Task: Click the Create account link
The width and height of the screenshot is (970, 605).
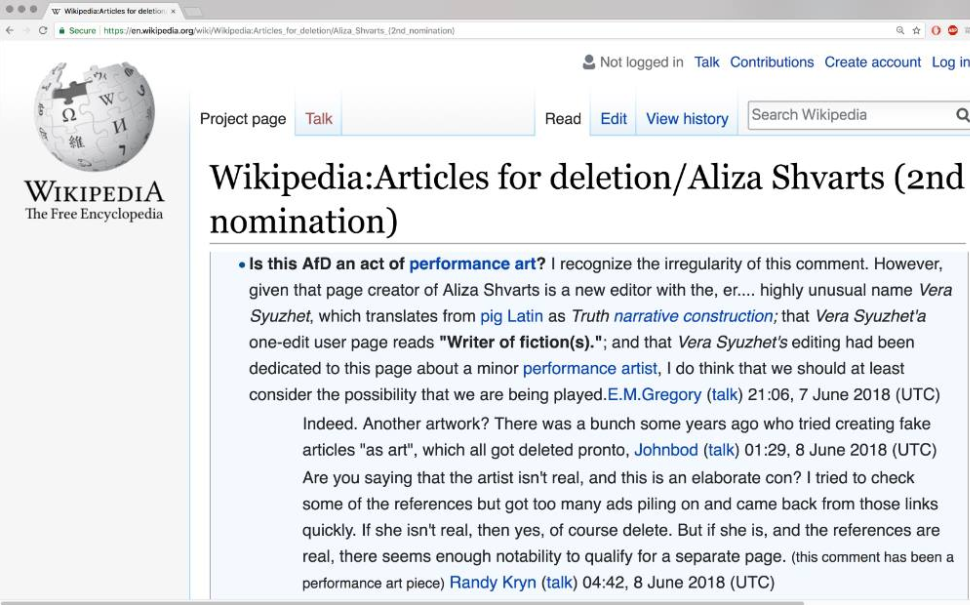Action: click(873, 62)
